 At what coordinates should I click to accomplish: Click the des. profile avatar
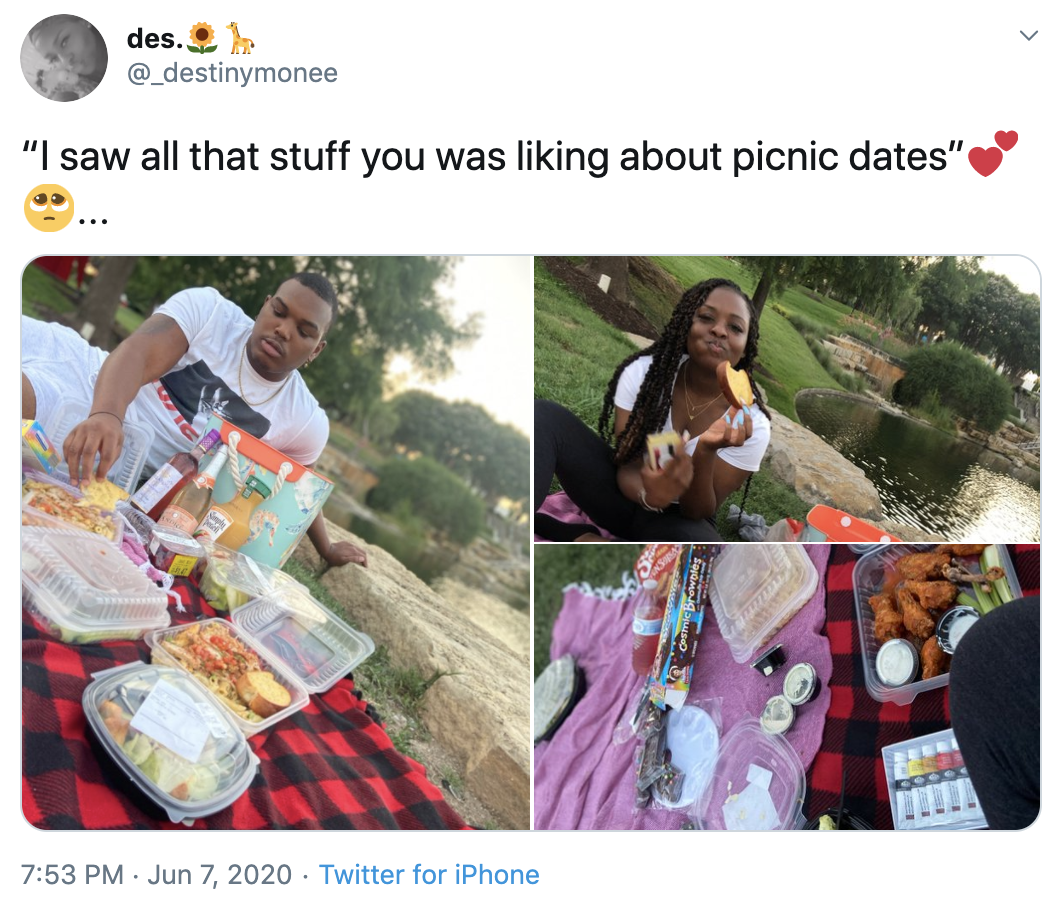[x=64, y=58]
